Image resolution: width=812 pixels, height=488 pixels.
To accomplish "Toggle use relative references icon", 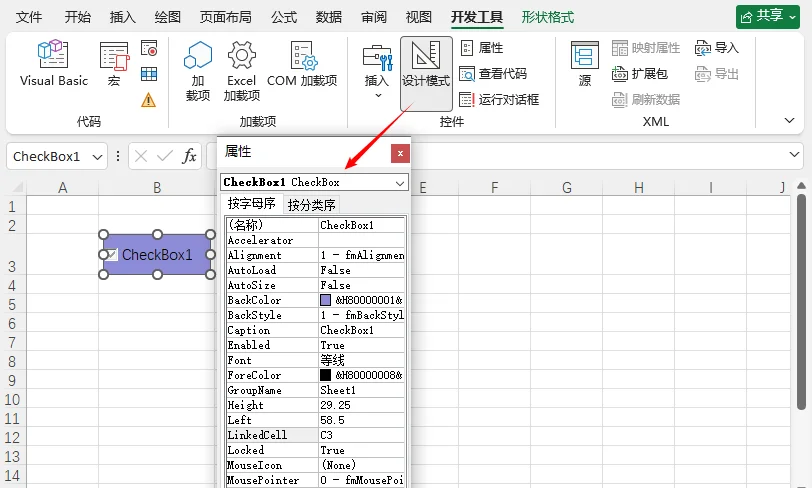I will (x=149, y=74).
